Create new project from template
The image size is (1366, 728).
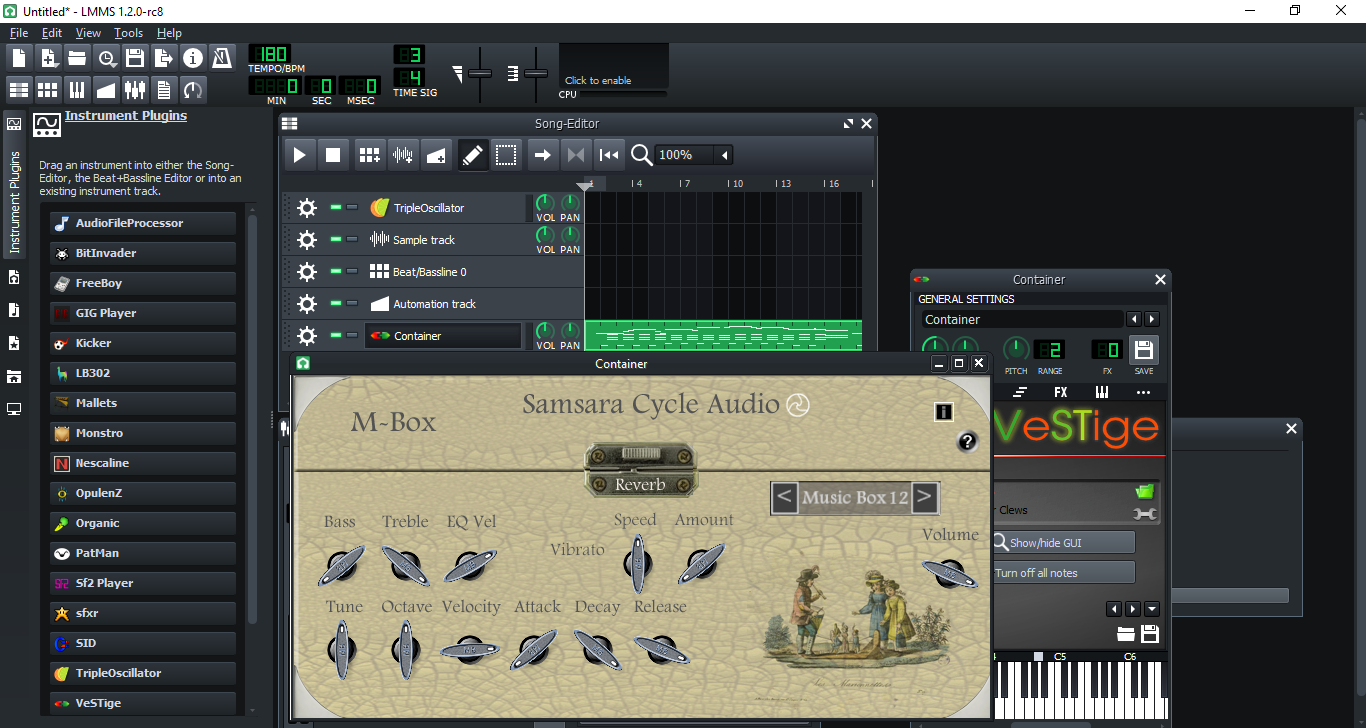(x=48, y=57)
